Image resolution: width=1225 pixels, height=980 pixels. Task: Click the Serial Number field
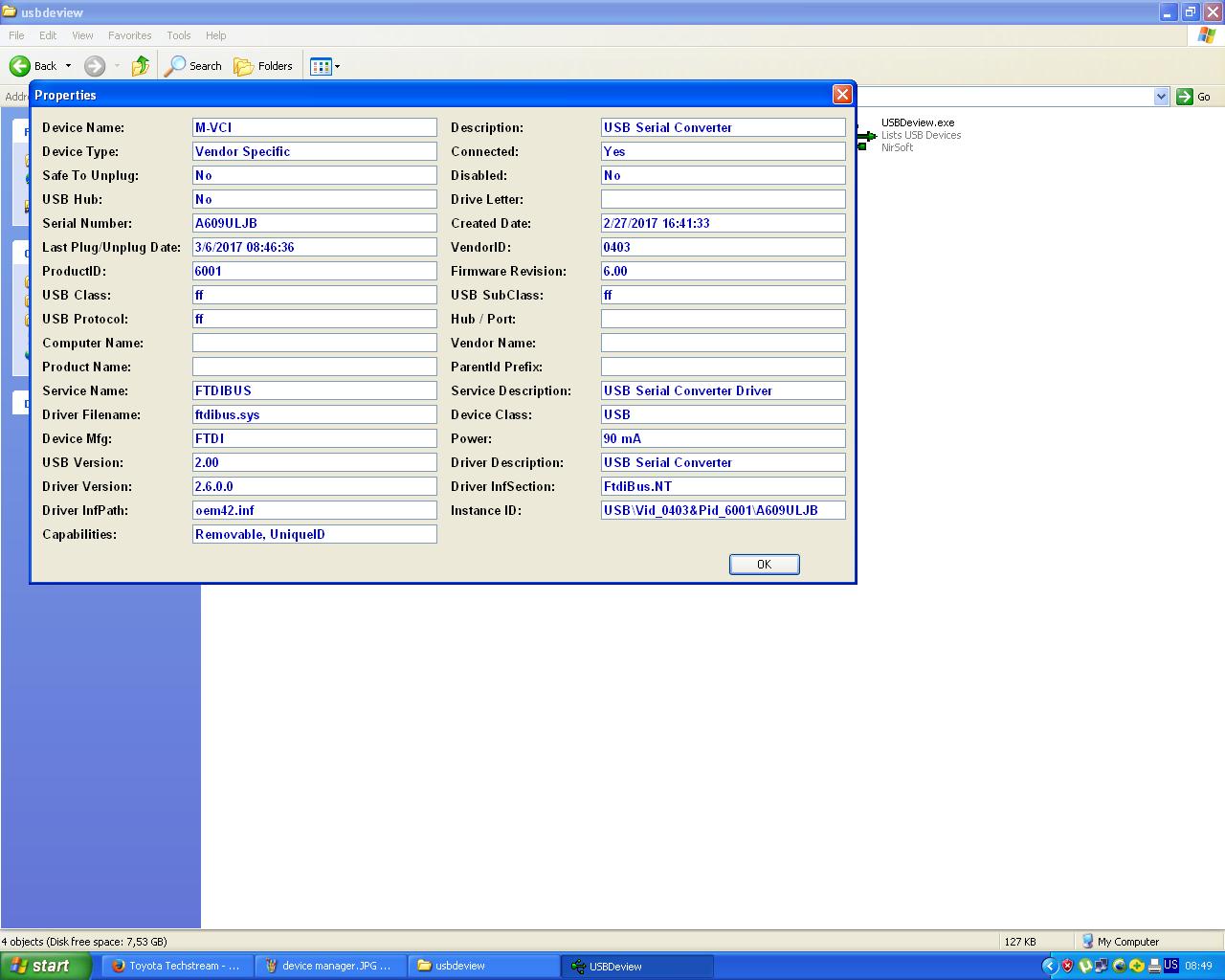click(x=314, y=223)
